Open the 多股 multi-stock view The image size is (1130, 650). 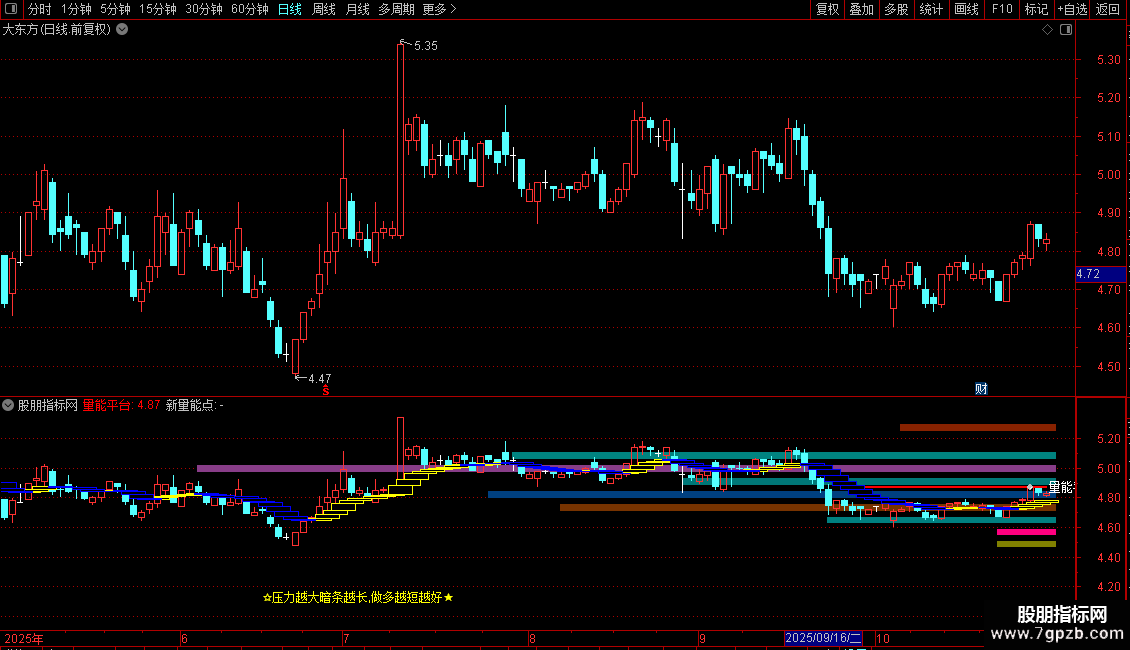(896, 9)
